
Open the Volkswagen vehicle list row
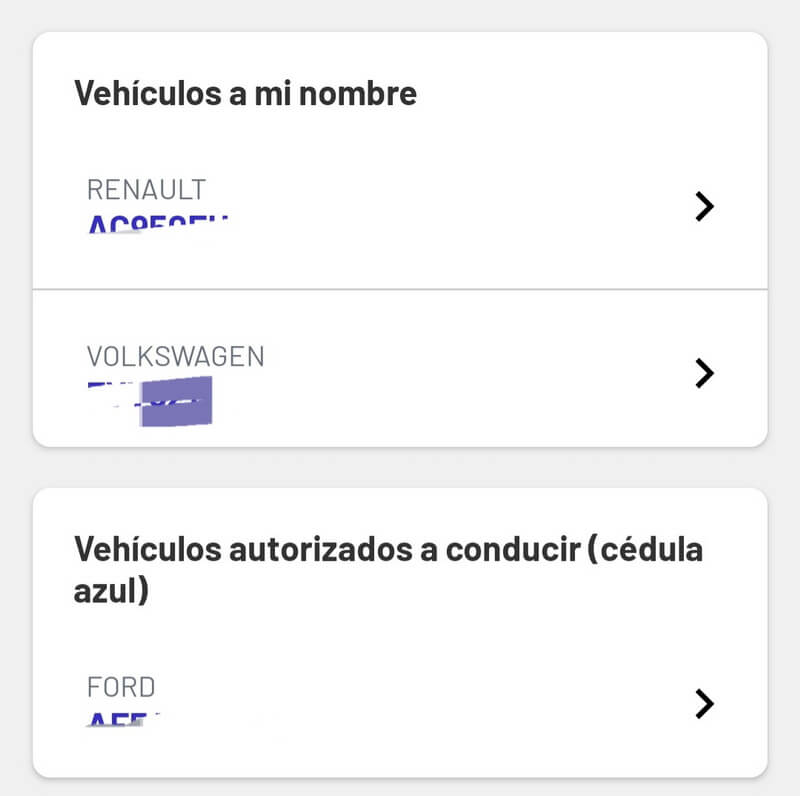pos(400,373)
